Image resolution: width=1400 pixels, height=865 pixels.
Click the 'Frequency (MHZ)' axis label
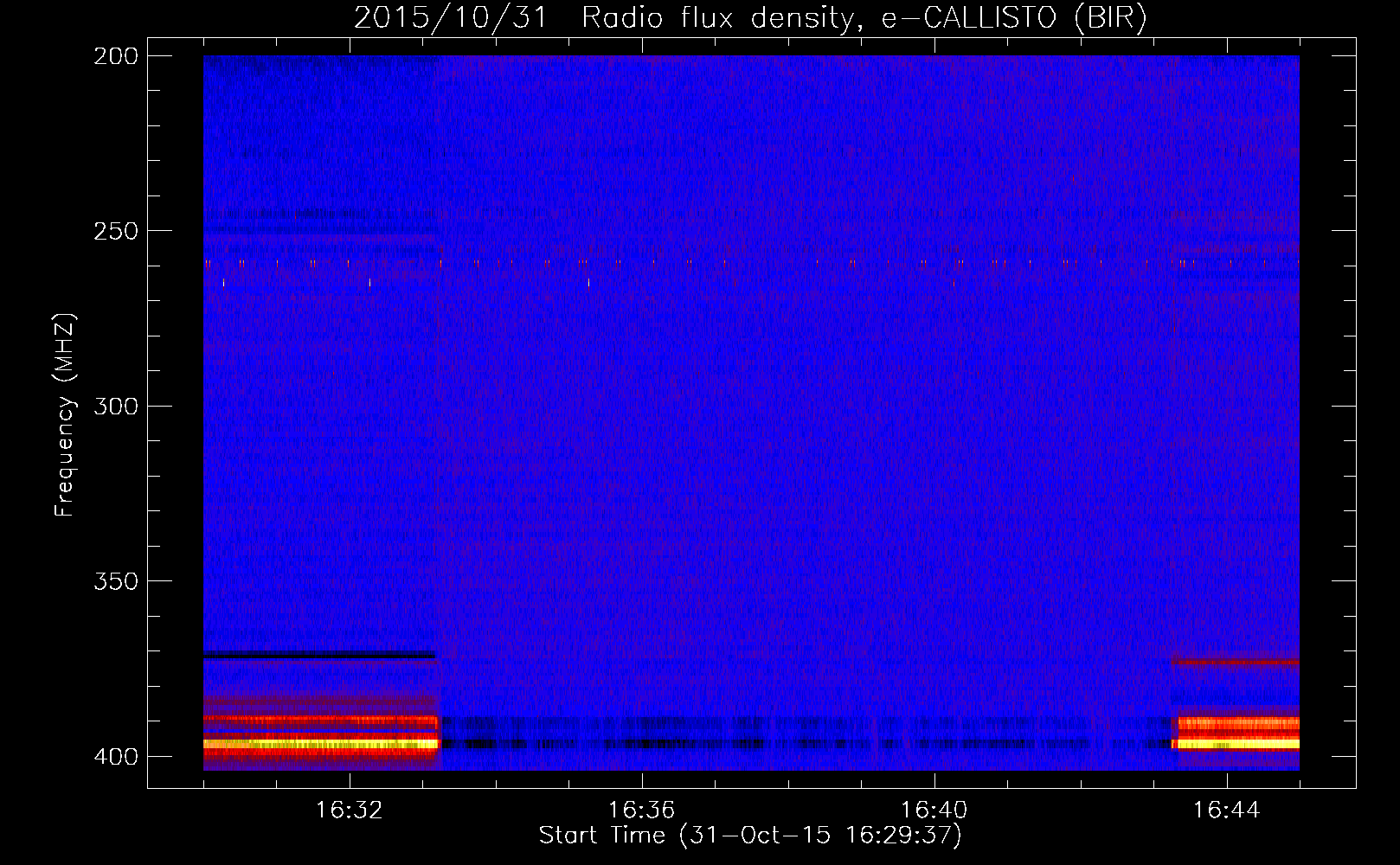[65, 415]
